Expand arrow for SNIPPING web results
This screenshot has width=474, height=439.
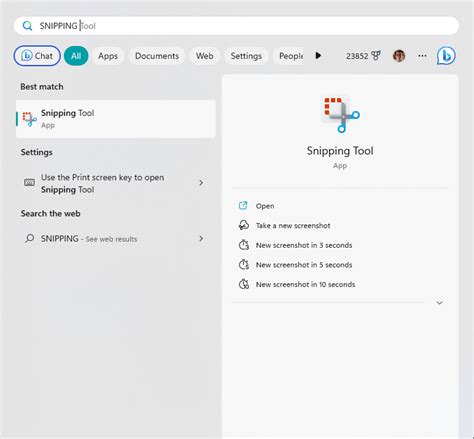click(201, 239)
